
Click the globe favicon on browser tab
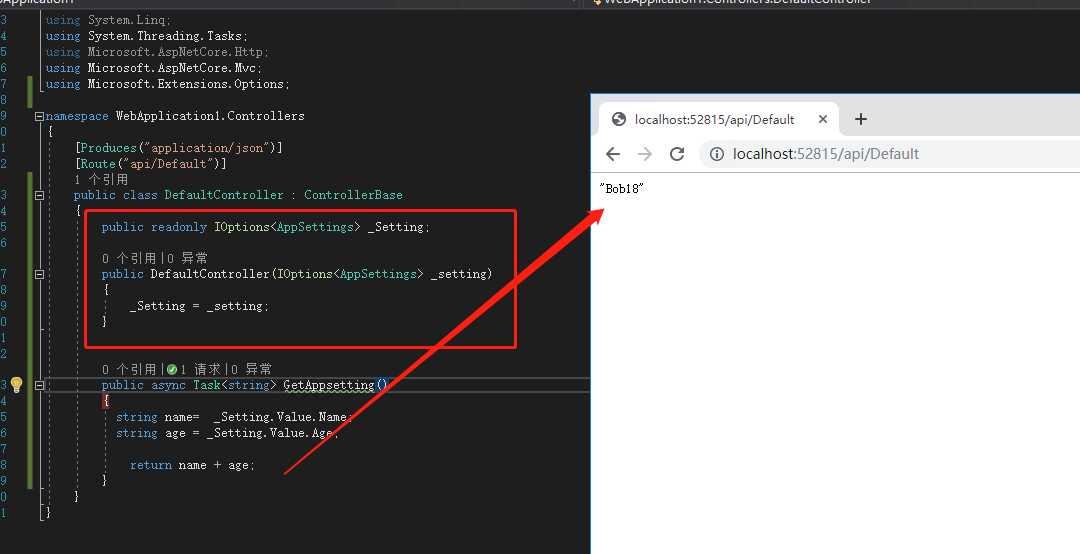click(619, 119)
